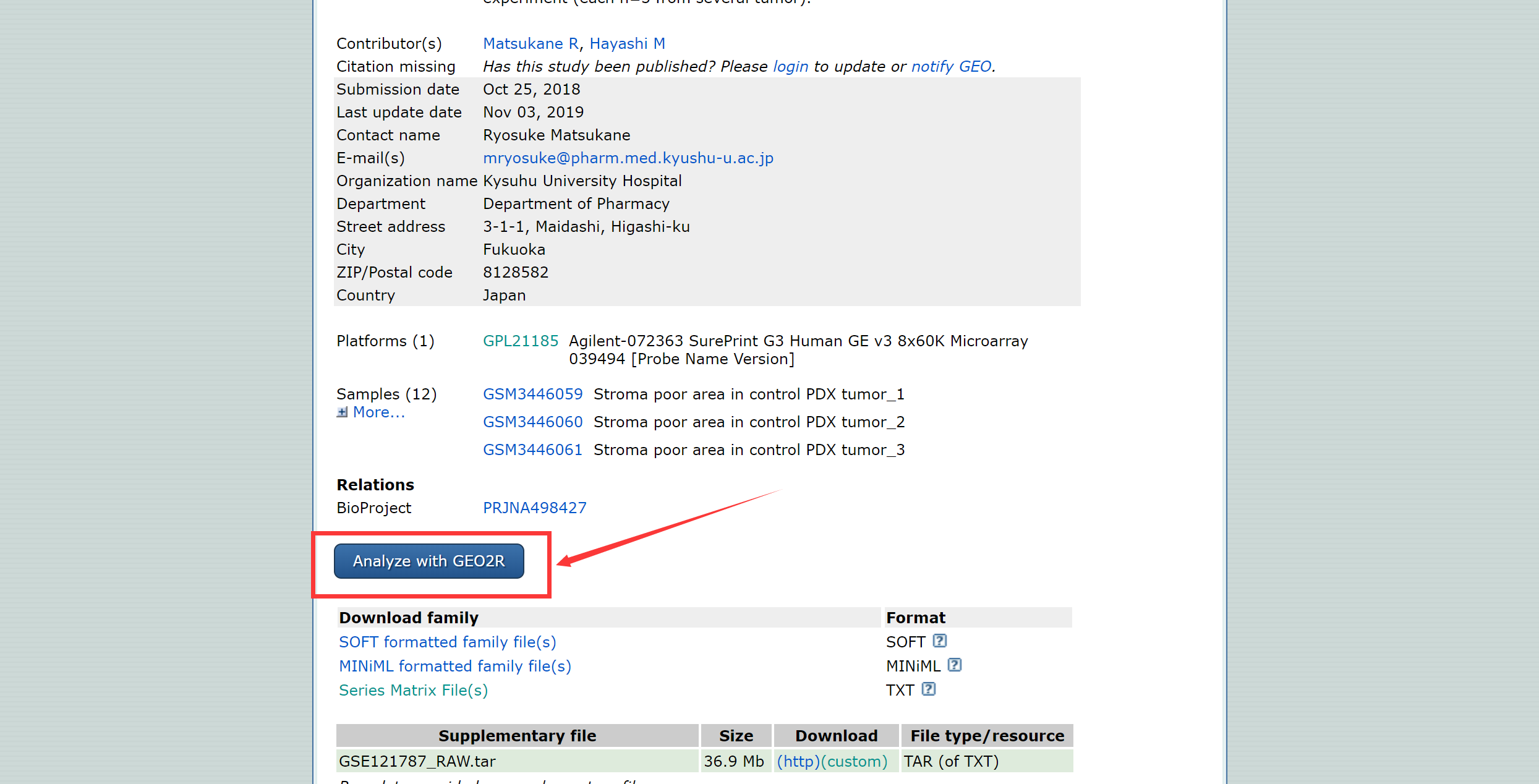The image size is (1539, 784).
Task: Click the Relations heading
Action: (375, 485)
